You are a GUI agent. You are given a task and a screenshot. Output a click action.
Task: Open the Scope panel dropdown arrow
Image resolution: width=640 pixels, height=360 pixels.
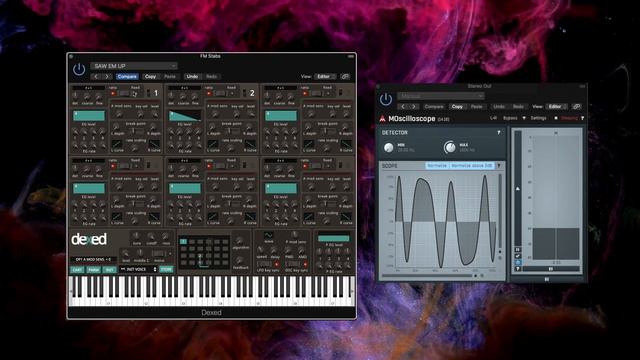(x=499, y=166)
